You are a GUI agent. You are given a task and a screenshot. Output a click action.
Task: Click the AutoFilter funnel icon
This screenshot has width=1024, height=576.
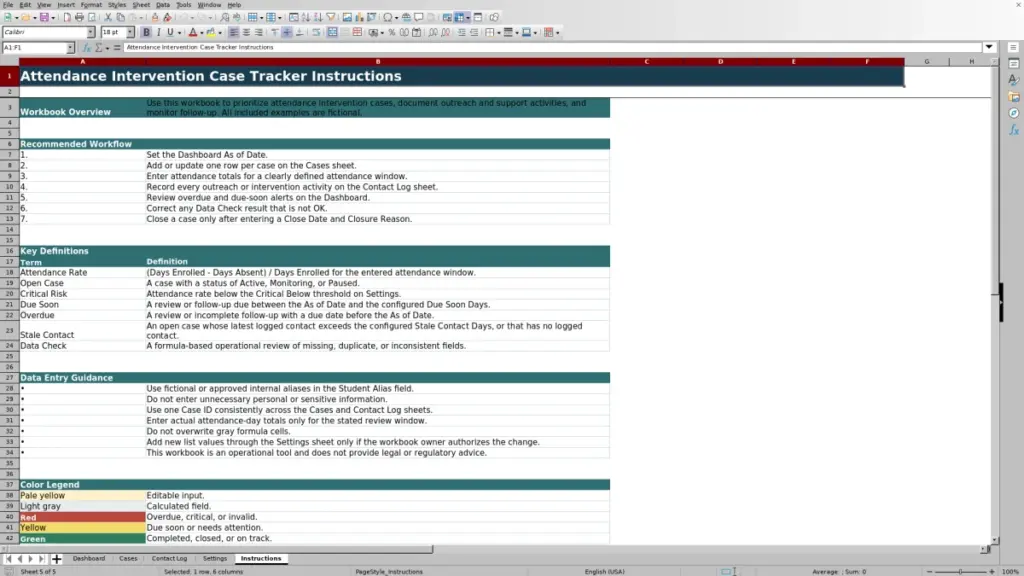click(330, 18)
